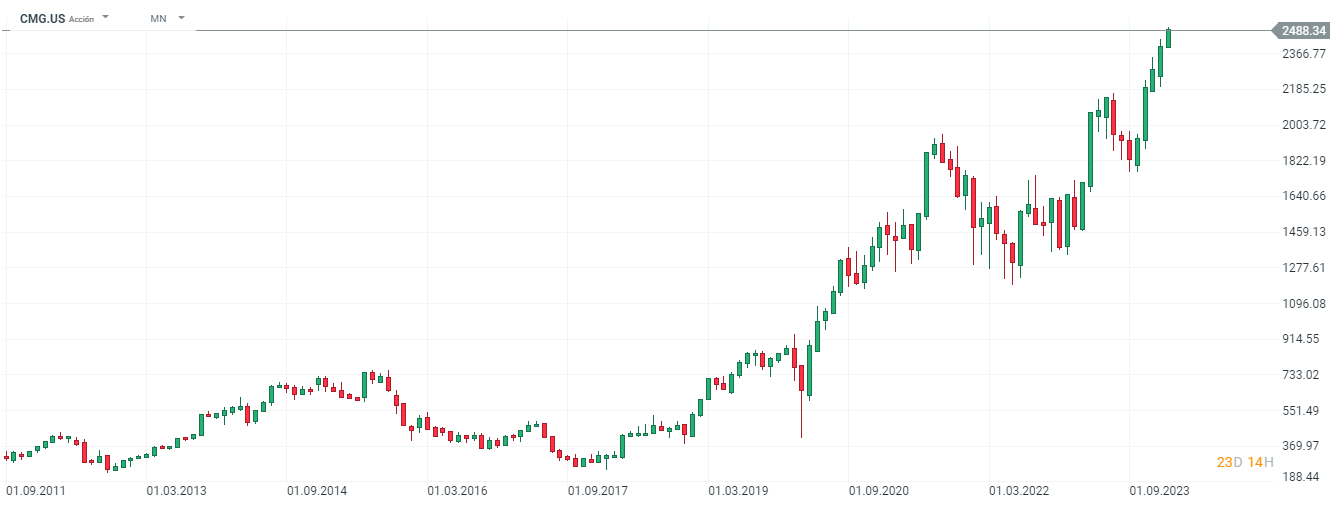This screenshot has width=1342, height=507.
Task: Click the 1277.61 price scale label
Action: point(1303,268)
